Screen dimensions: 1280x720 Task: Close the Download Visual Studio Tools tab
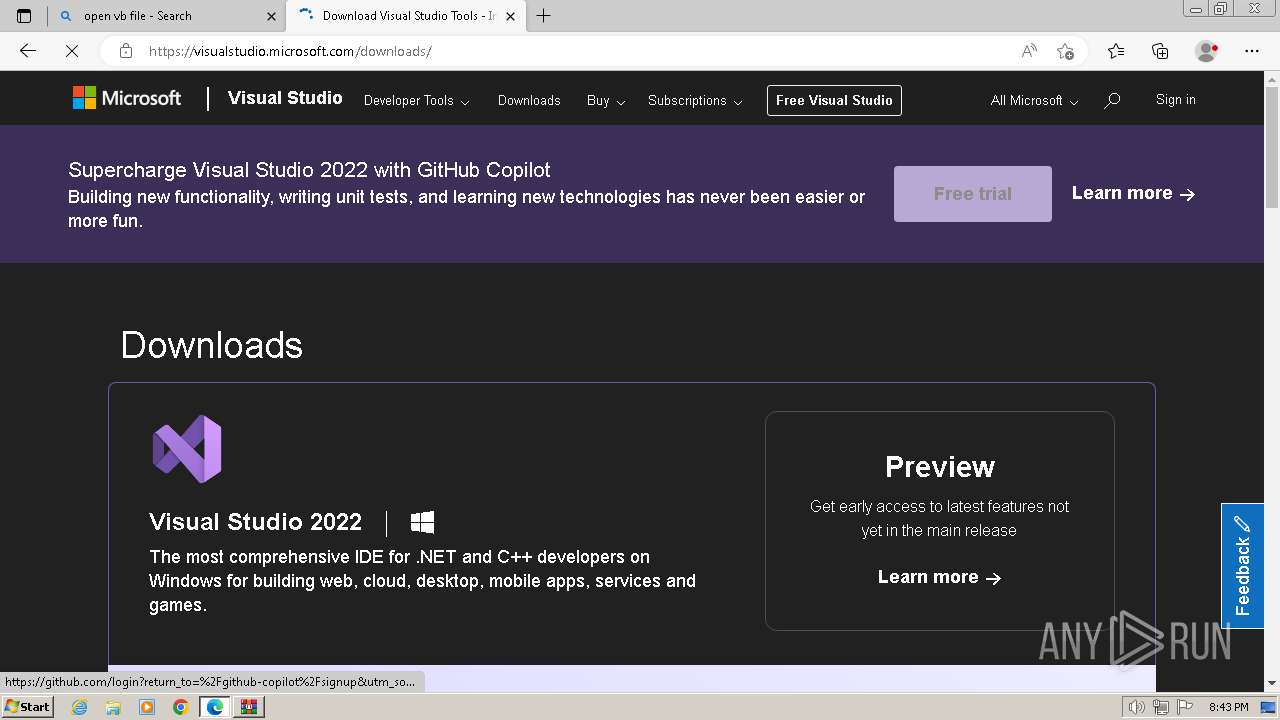click(x=510, y=16)
